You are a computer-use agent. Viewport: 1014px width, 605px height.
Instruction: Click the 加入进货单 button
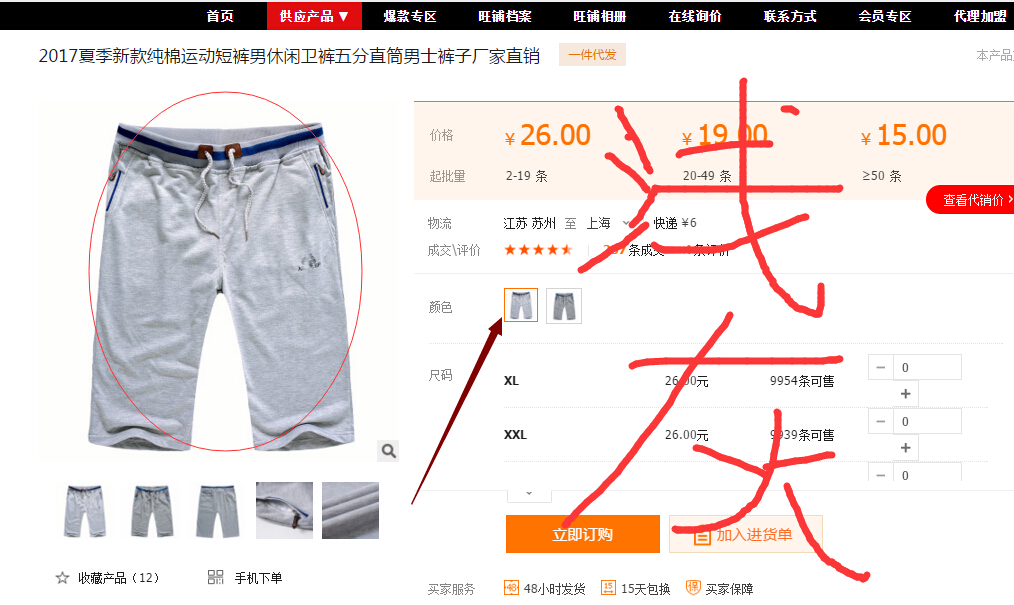746,534
